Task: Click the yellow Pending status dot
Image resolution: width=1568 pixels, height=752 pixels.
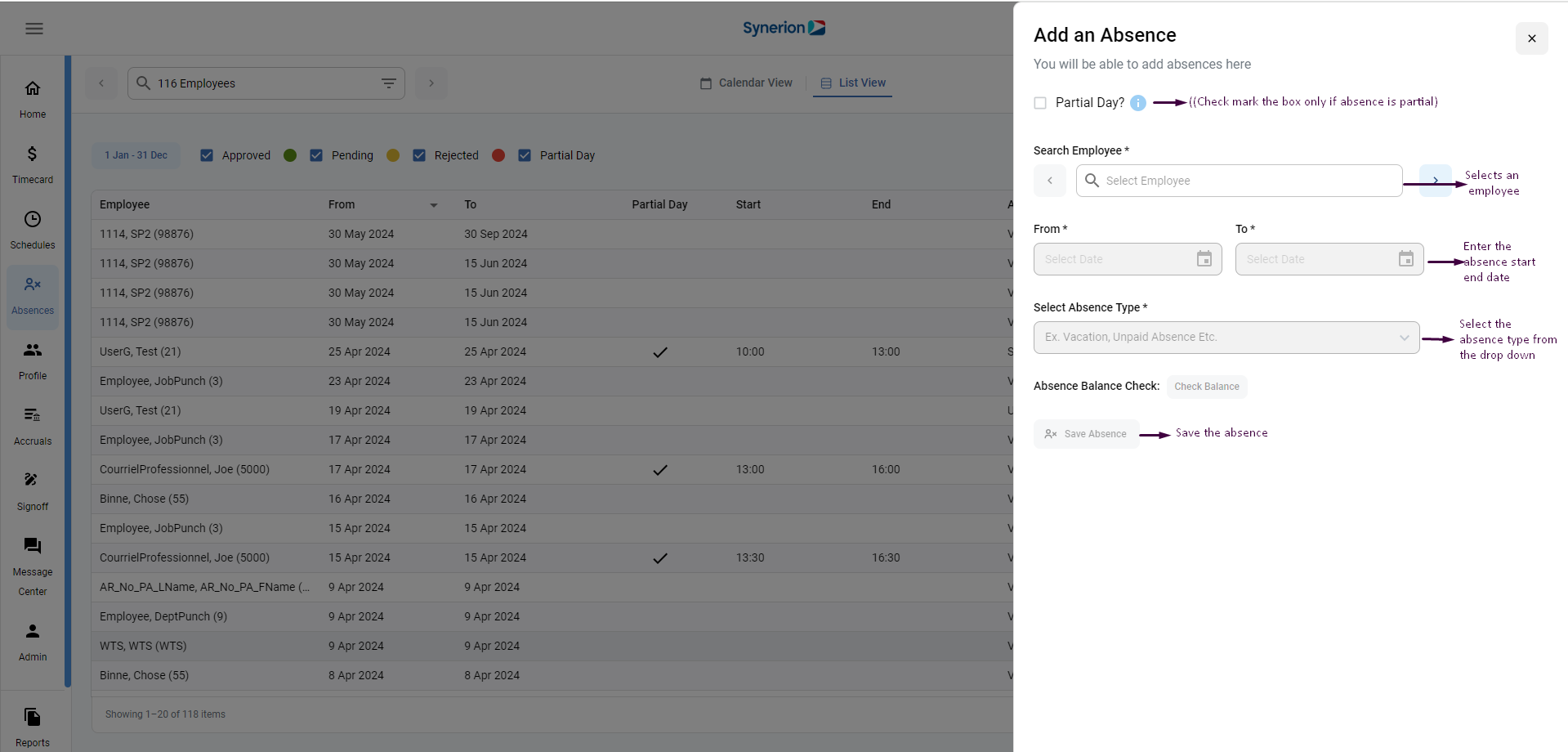Action: (x=393, y=155)
